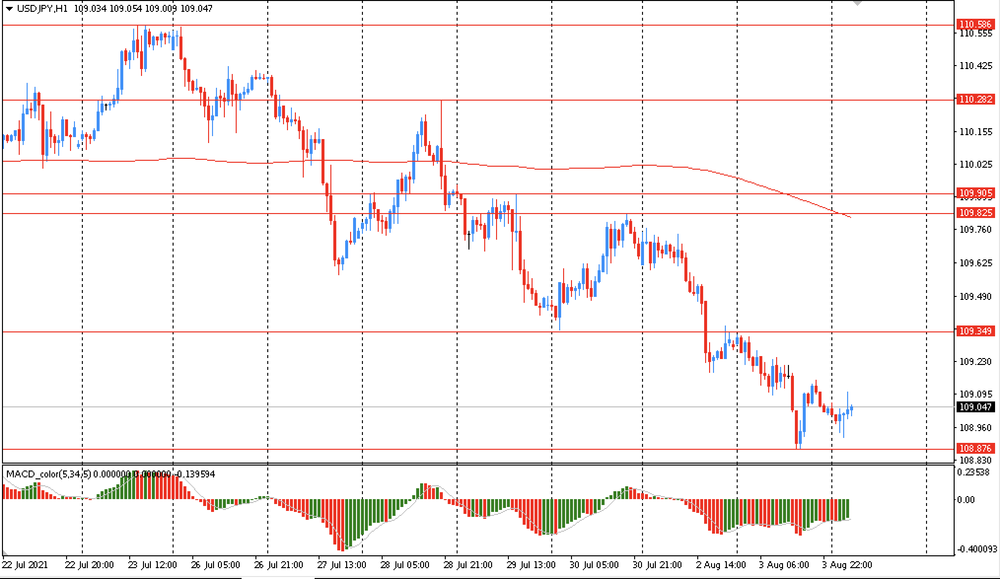Click the 108.960 price scale value
1000x579 pixels.
976,428
